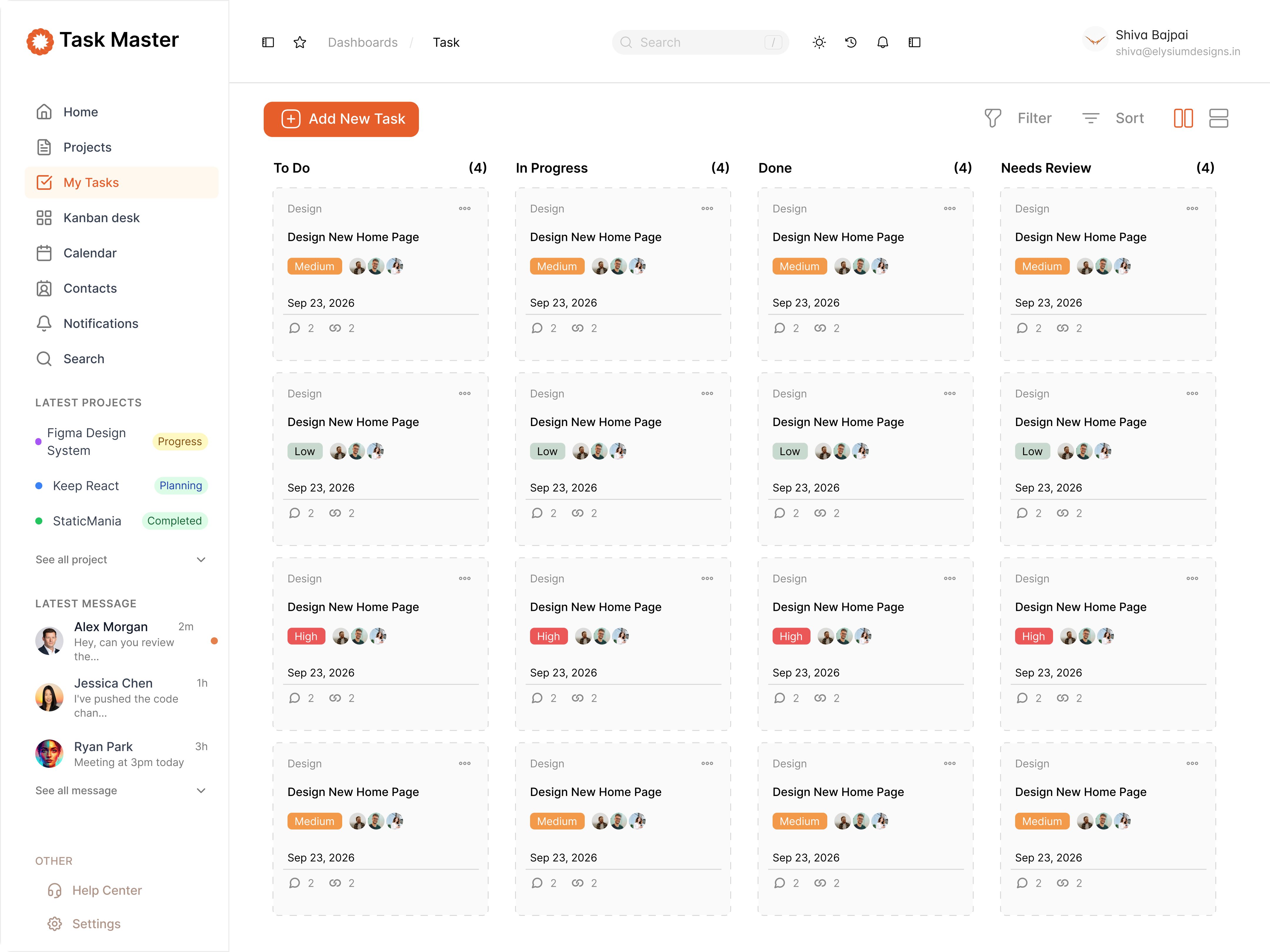Click the Filter funnel icon
Viewport: 1270px width, 952px height.
tap(993, 118)
